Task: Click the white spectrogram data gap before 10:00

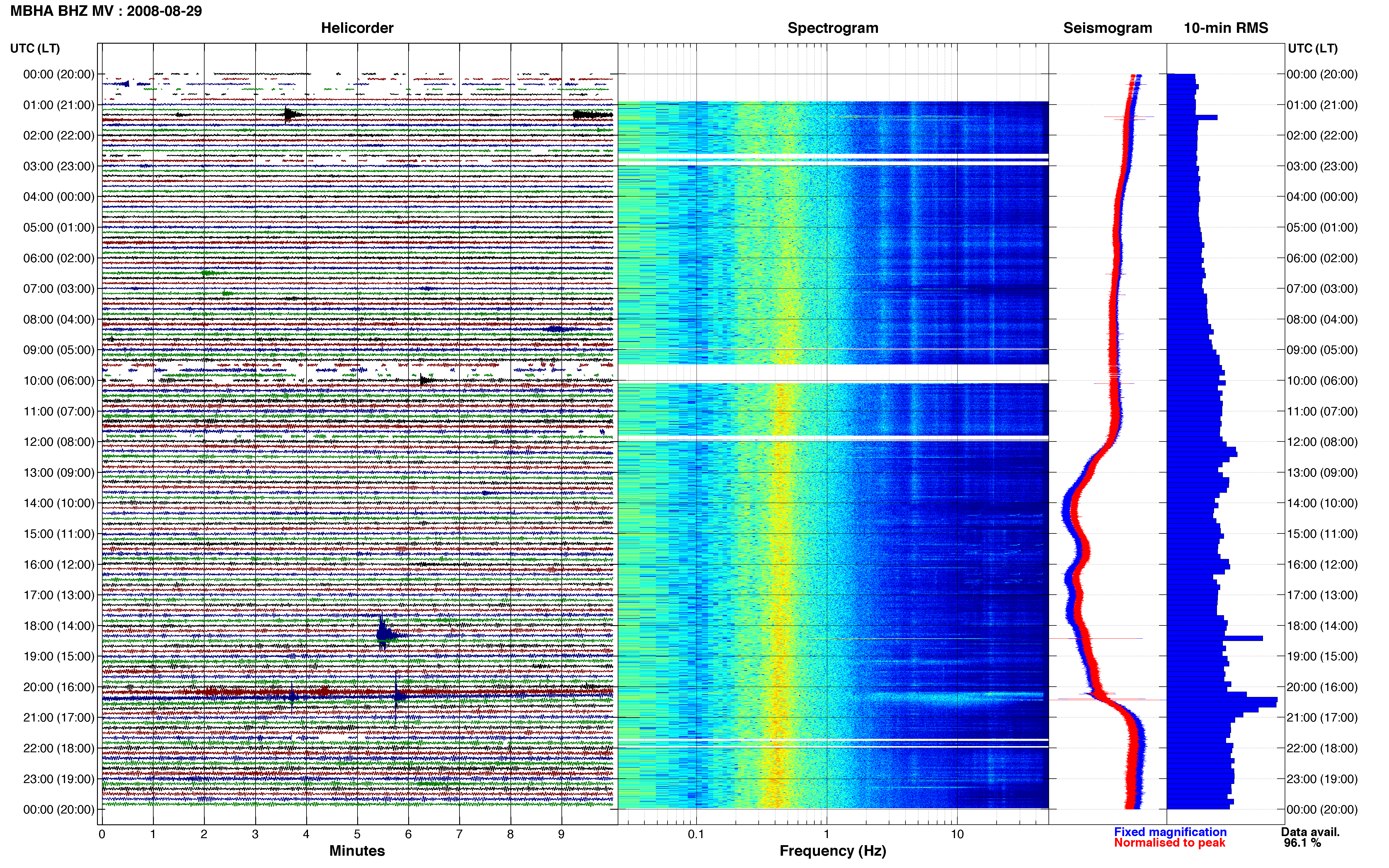Action: (x=833, y=373)
